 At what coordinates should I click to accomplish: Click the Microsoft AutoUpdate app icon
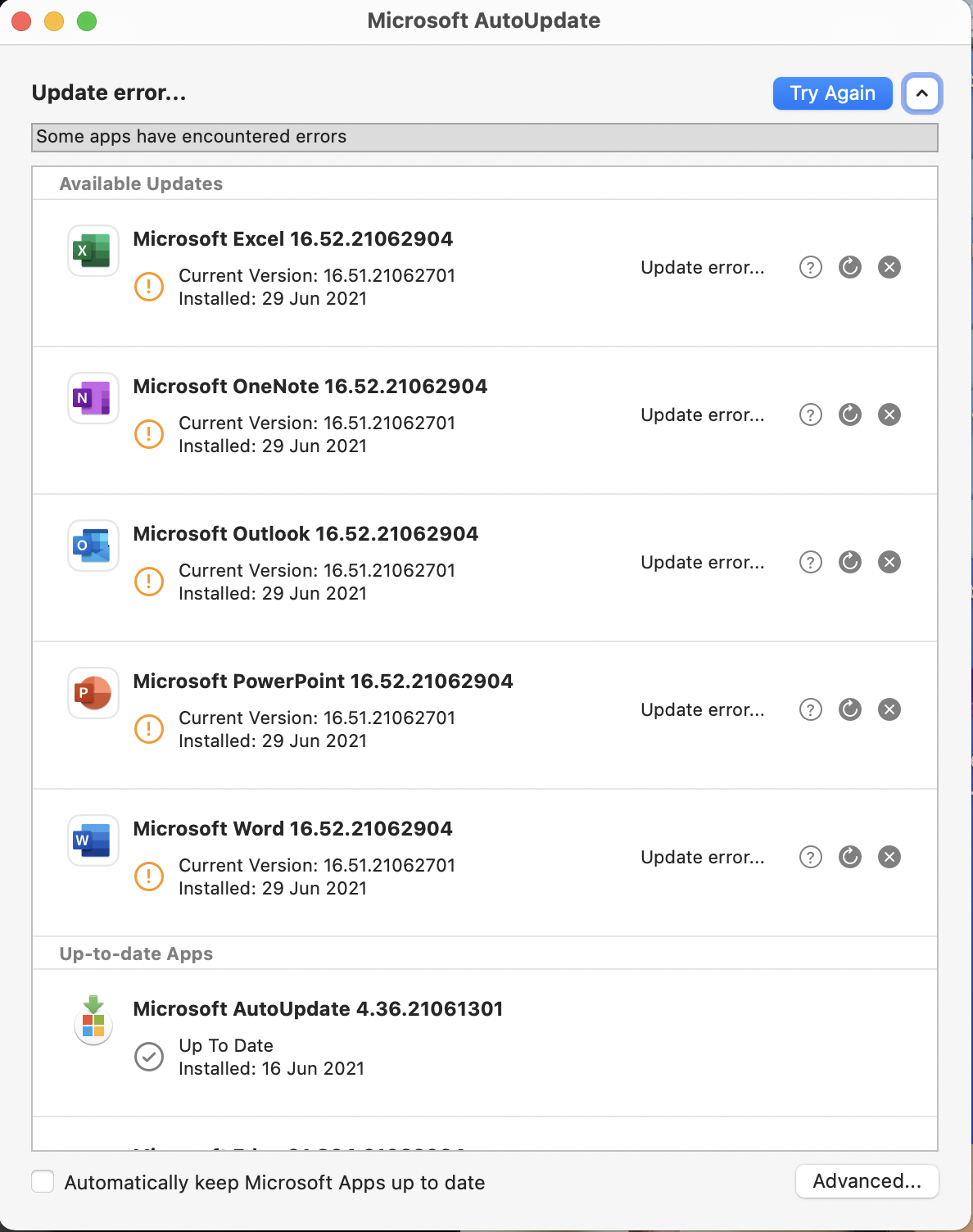tap(93, 1020)
